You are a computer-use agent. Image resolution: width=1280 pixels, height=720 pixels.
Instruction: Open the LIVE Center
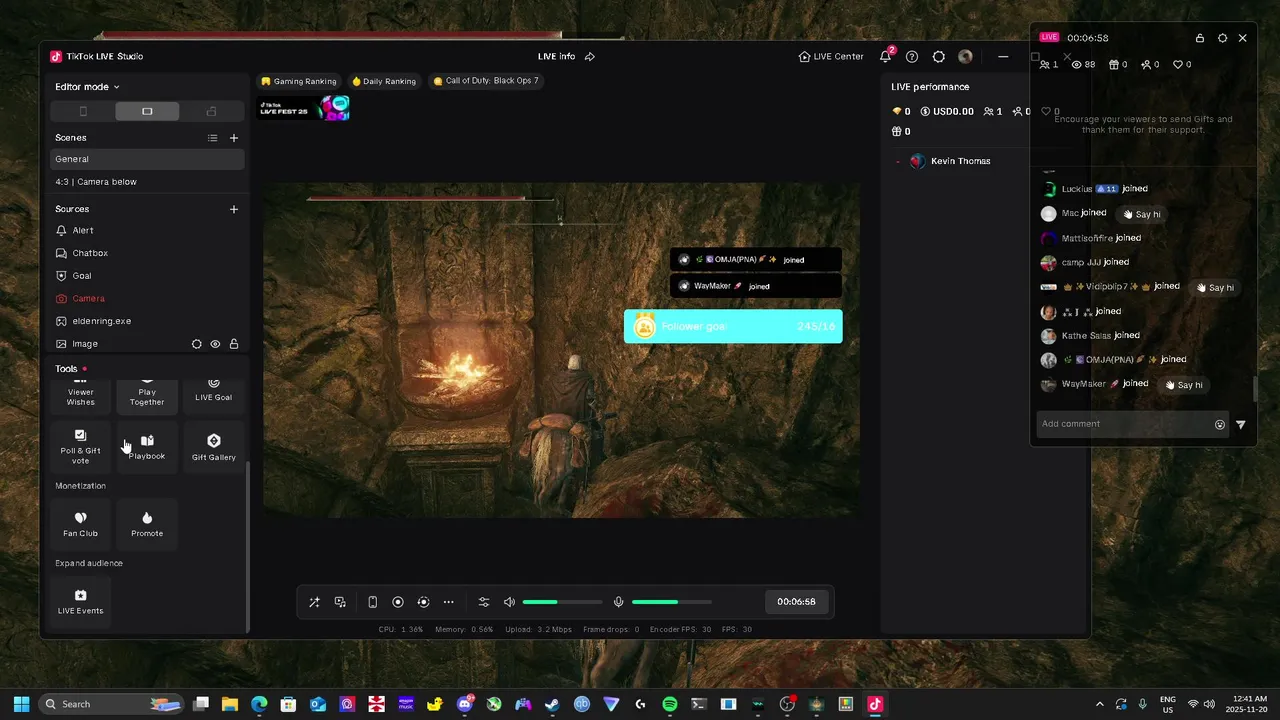831,56
